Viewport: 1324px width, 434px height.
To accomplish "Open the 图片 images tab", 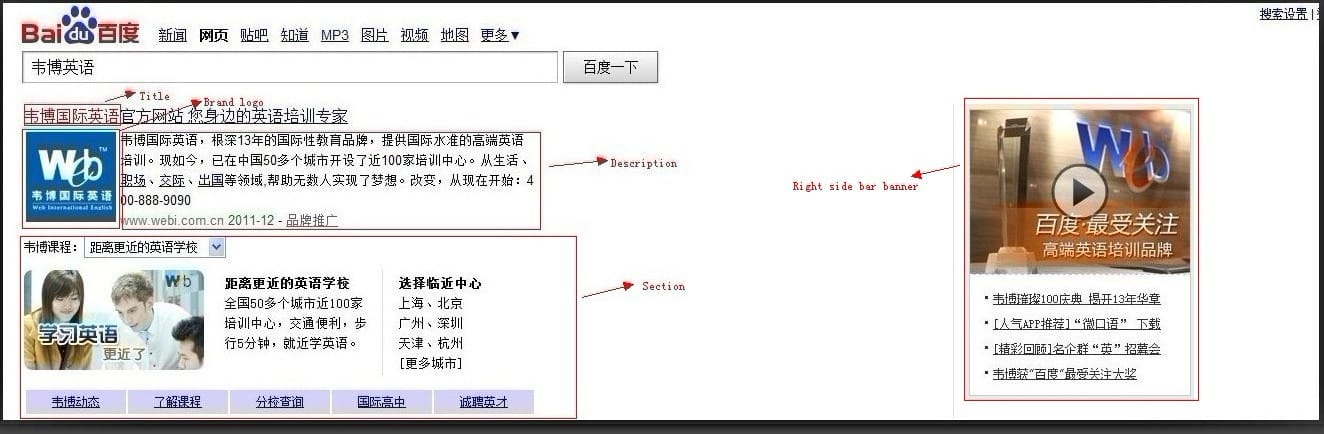I will pos(374,35).
